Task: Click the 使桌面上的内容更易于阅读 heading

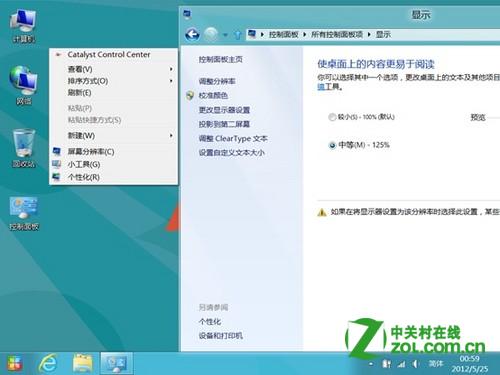Action: (376, 64)
